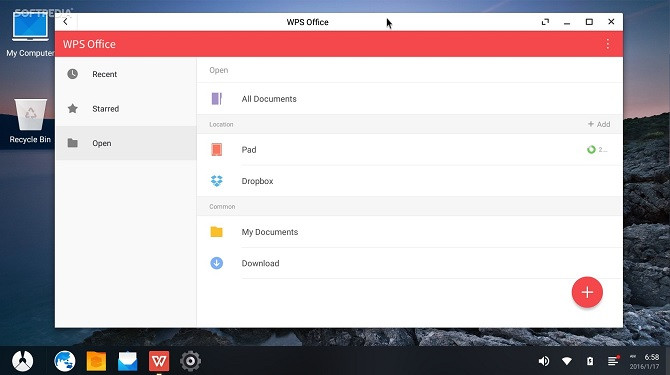Open the three-dot overflow menu

click(x=607, y=44)
